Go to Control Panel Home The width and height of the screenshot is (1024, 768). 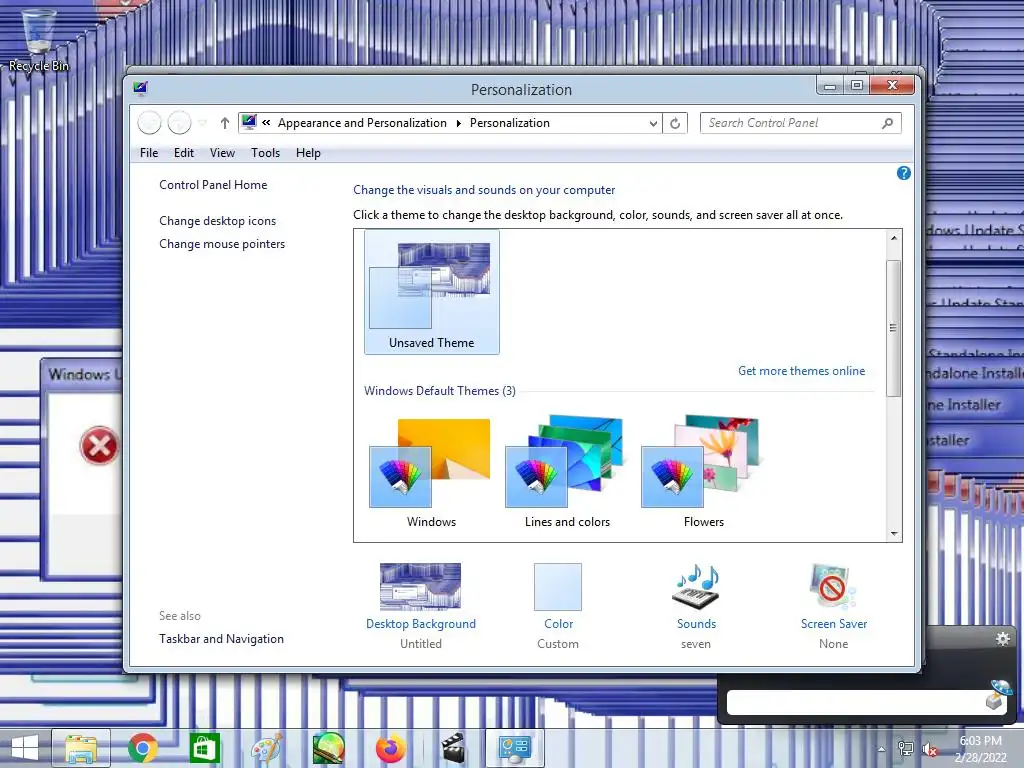213,185
